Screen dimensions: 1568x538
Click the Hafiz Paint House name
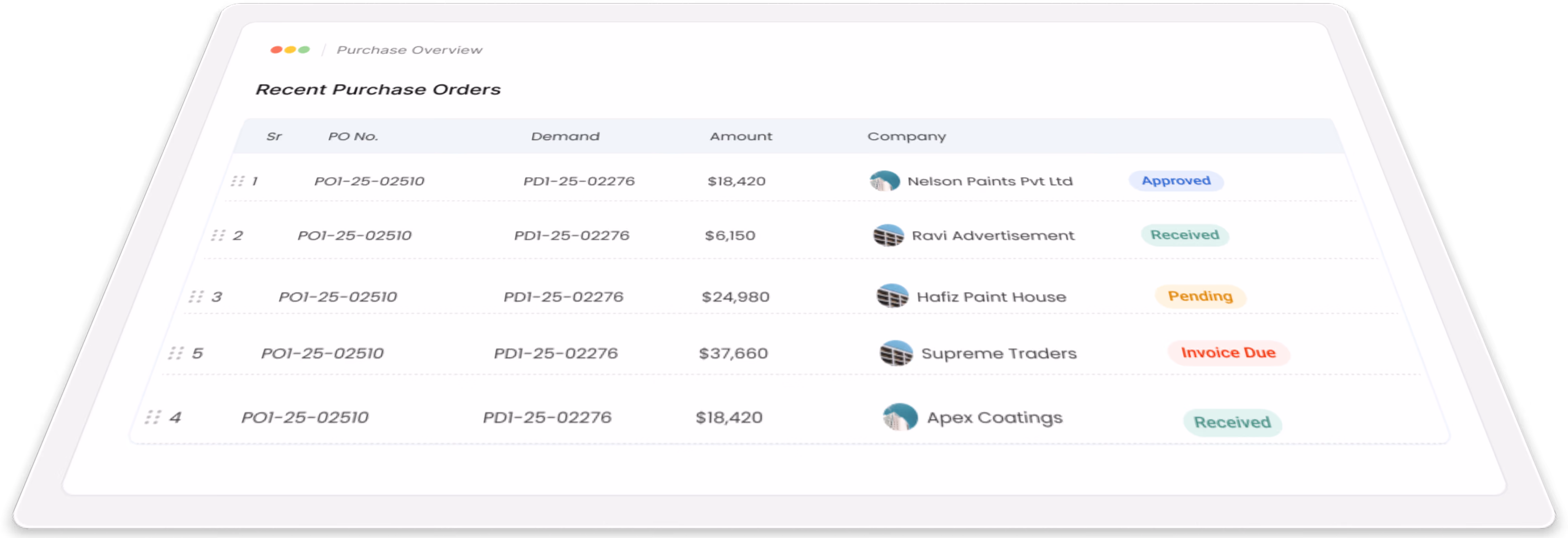point(992,297)
